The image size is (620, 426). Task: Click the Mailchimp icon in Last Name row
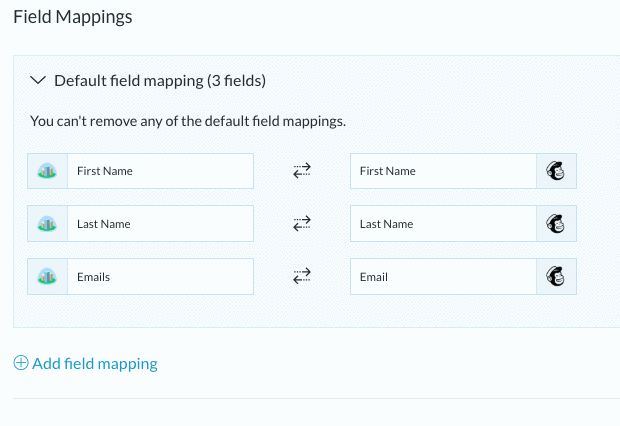point(556,223)
